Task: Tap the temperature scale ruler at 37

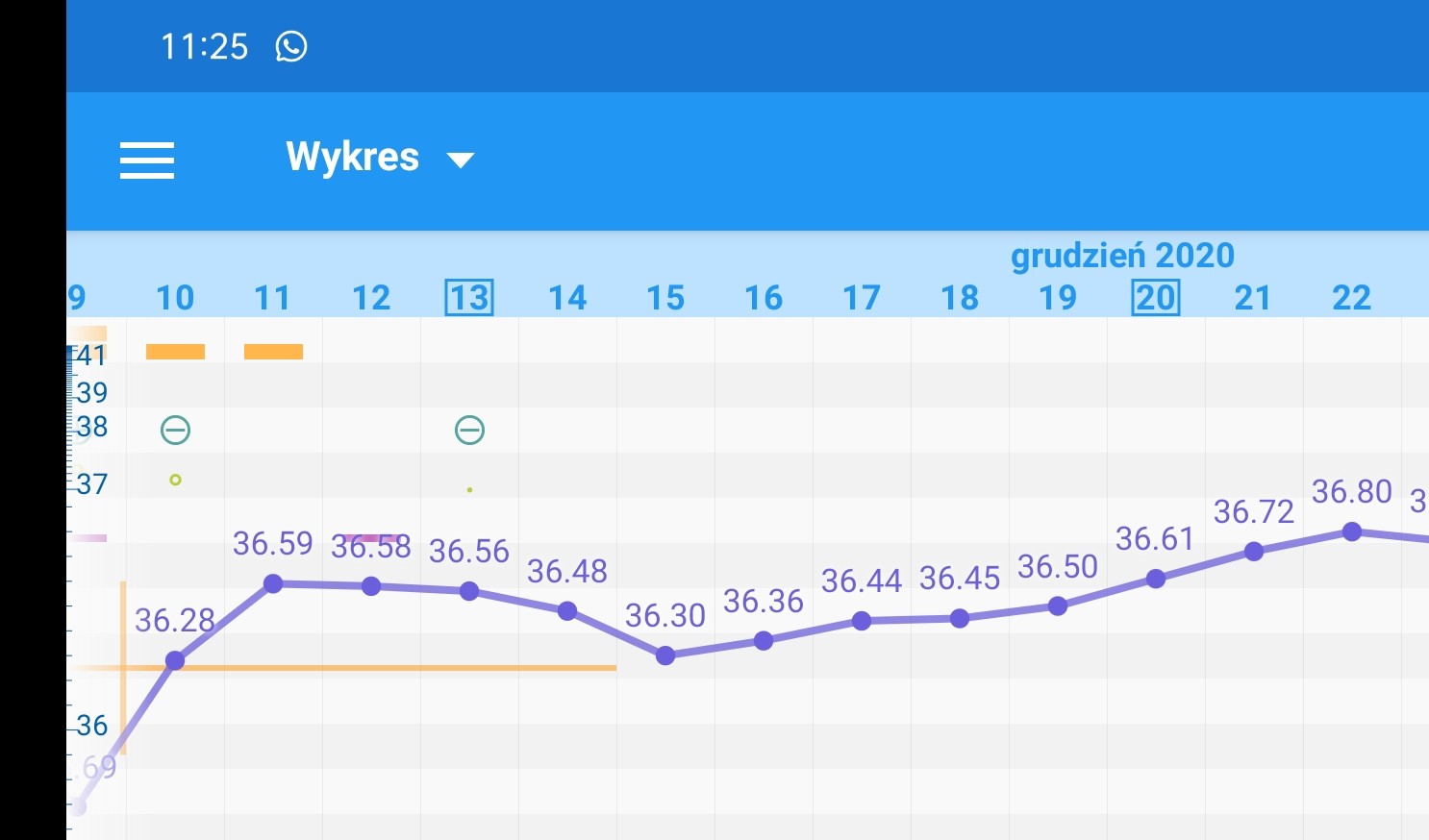Action: pos(88,484)
